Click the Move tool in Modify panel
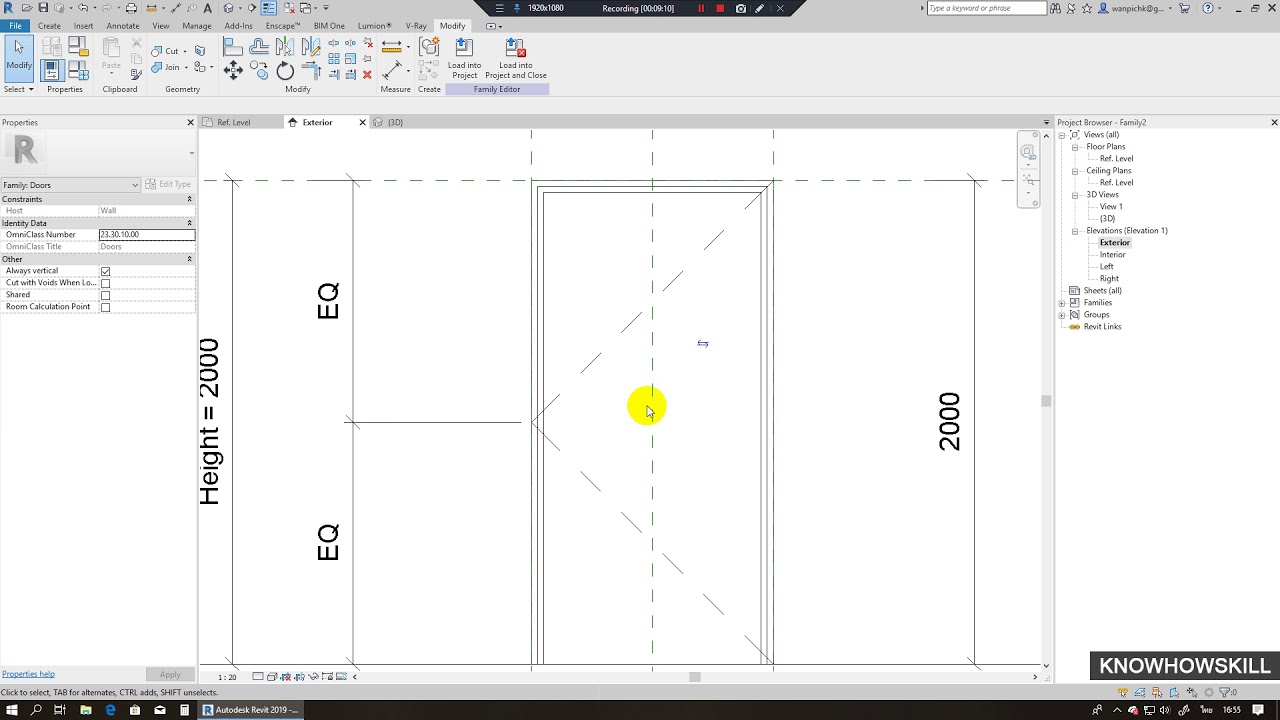Viewport: 1280px width, 720px height. [x=233, y=70]
